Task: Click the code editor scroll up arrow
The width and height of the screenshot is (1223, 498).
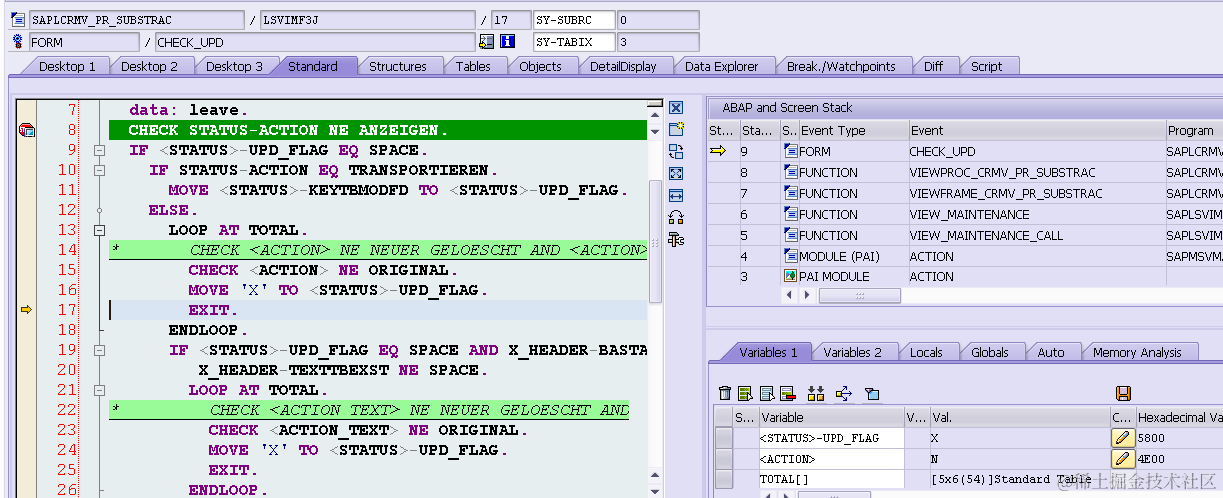Action: [655, 114]
